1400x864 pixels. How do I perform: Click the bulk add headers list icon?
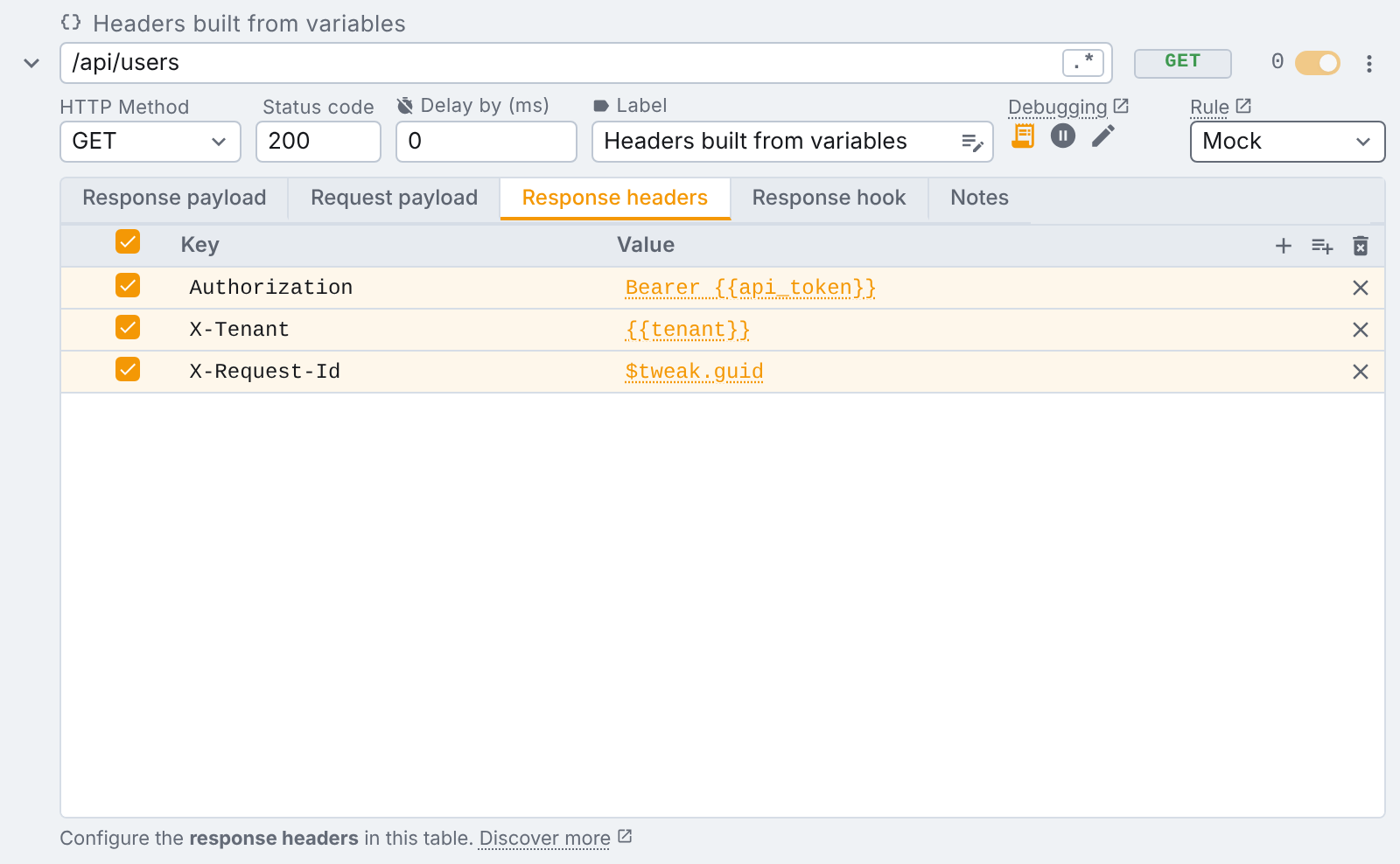[1322, 246]
